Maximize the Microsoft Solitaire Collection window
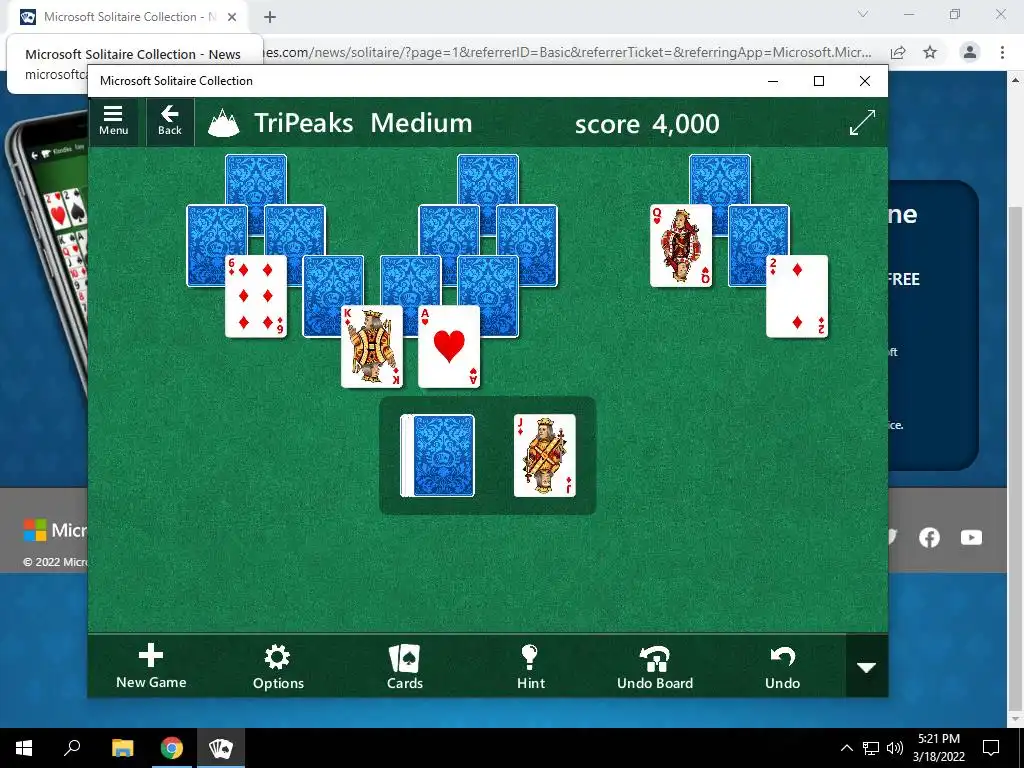This screenshot has width=1024, height=768. click(819, 81)
